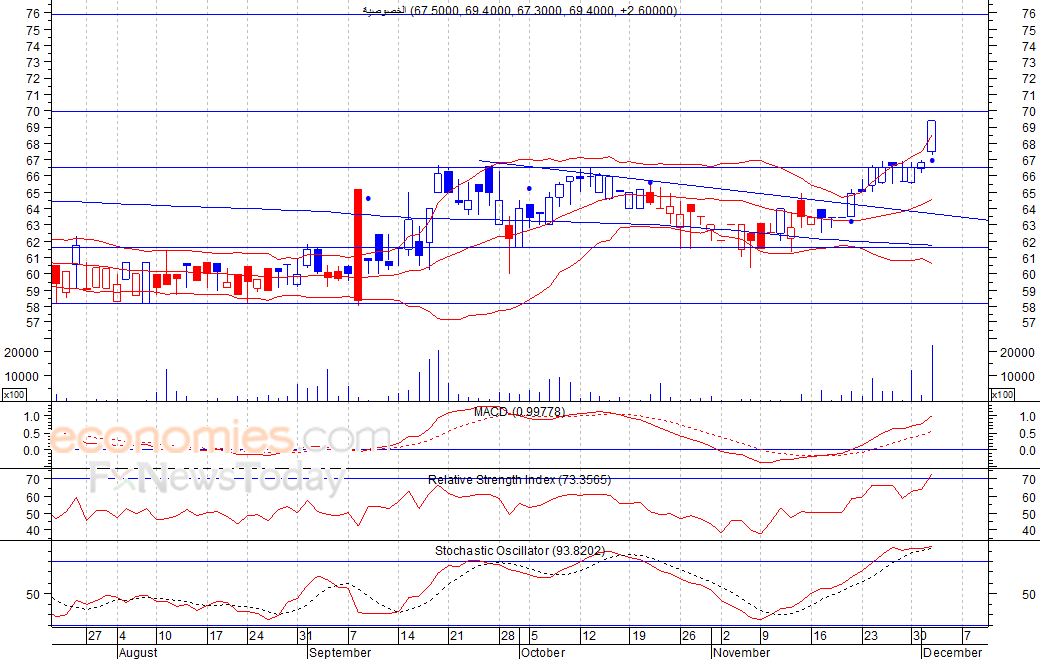Click the 24 date label in August
1040x659 pixels.
pos(257,636)
